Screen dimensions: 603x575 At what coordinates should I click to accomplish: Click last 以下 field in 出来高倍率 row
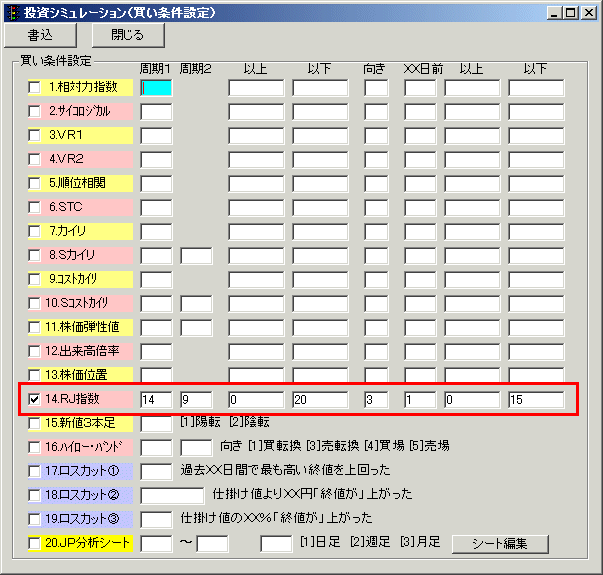(536, 352)
